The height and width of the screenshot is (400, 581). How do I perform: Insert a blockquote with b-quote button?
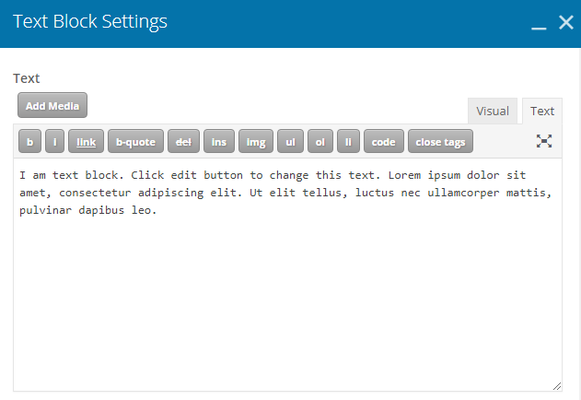pyautogui.click(x=136, y=141)
